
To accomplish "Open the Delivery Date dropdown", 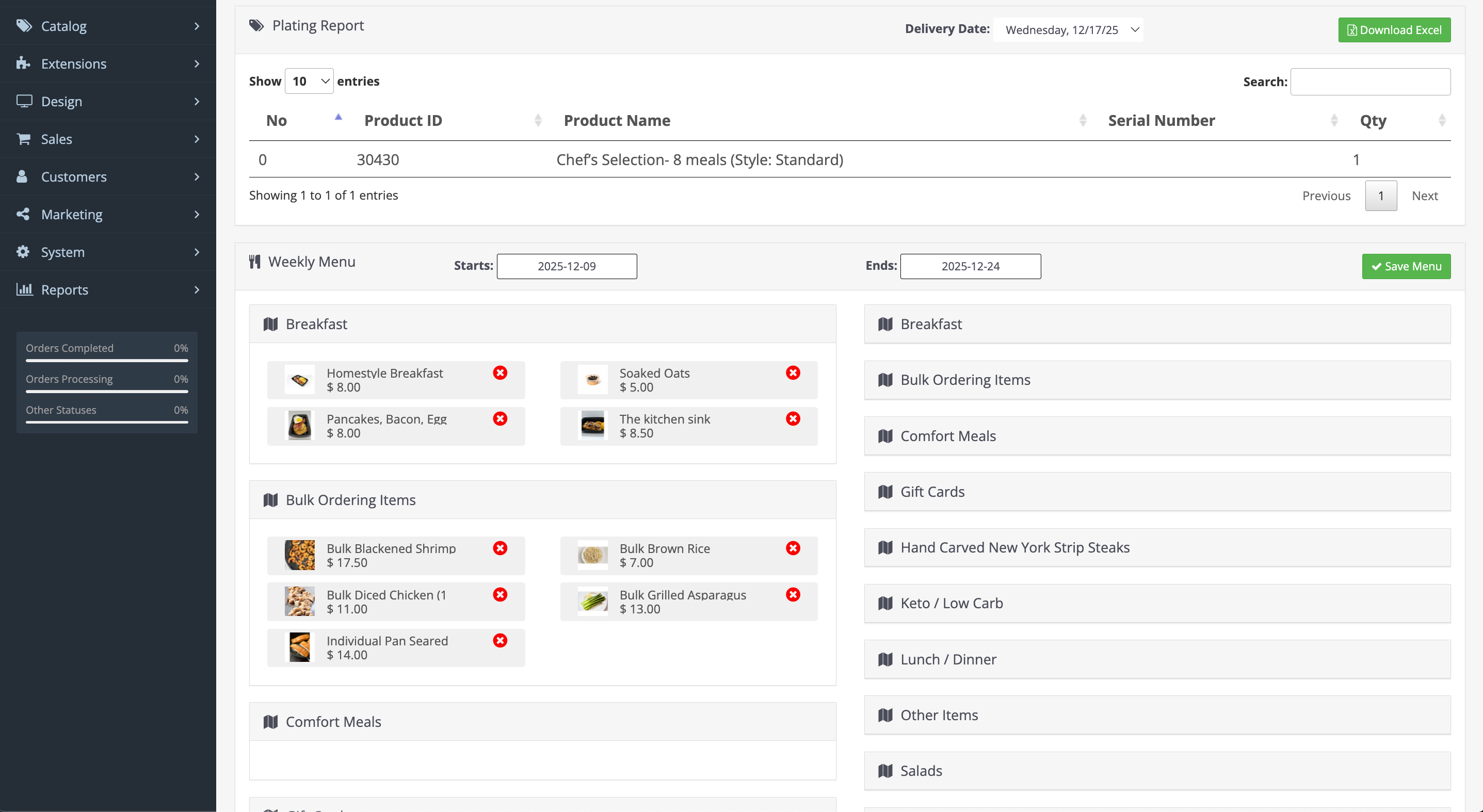I will click(x=1068, y=30).
